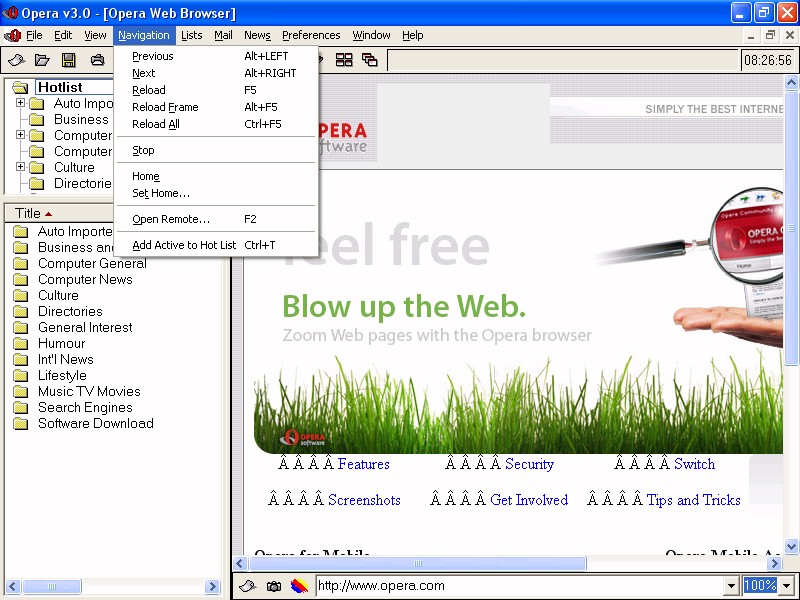Click the hotlist panel's scroll right arrow

(212, 586)
